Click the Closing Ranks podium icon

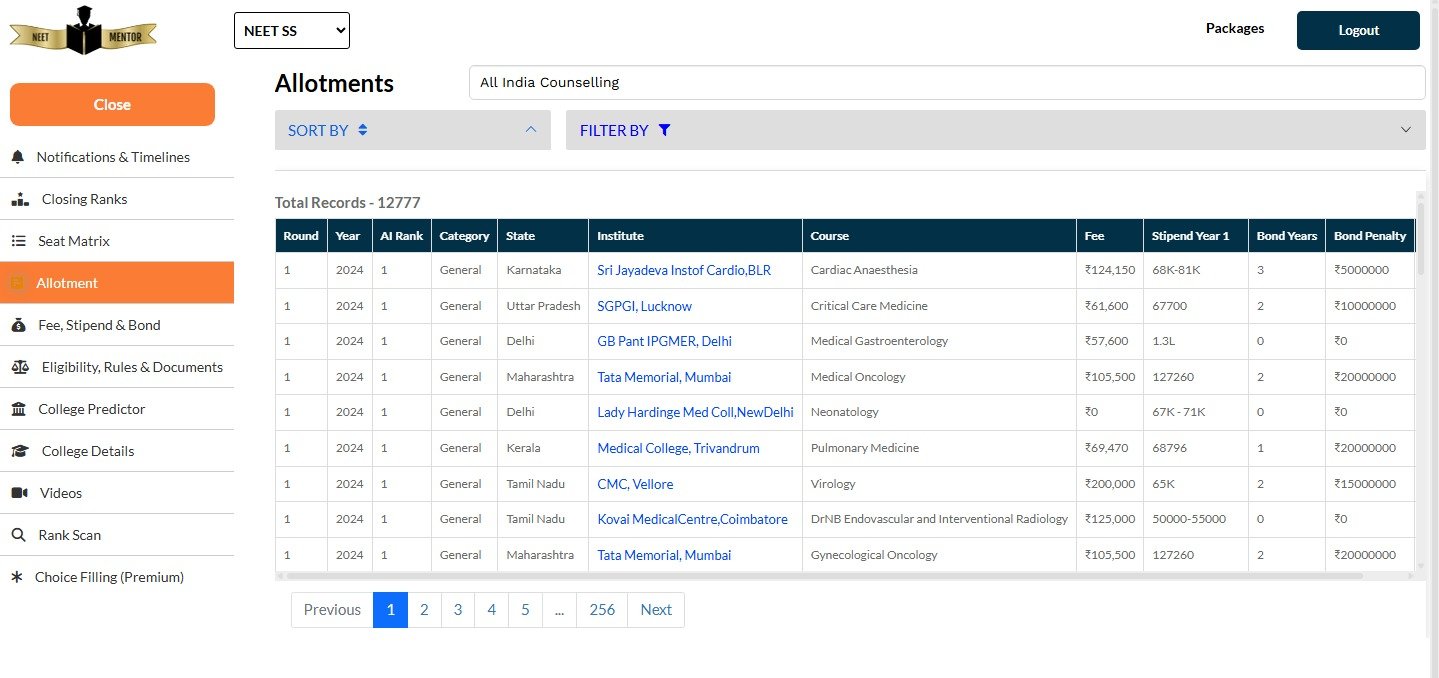point(20,200)
